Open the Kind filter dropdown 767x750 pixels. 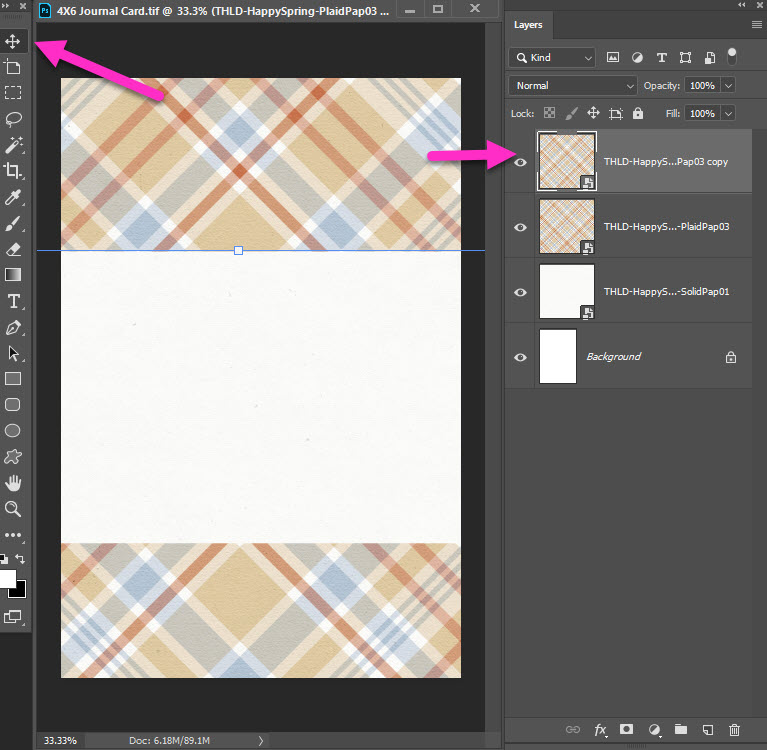(552, 58)
